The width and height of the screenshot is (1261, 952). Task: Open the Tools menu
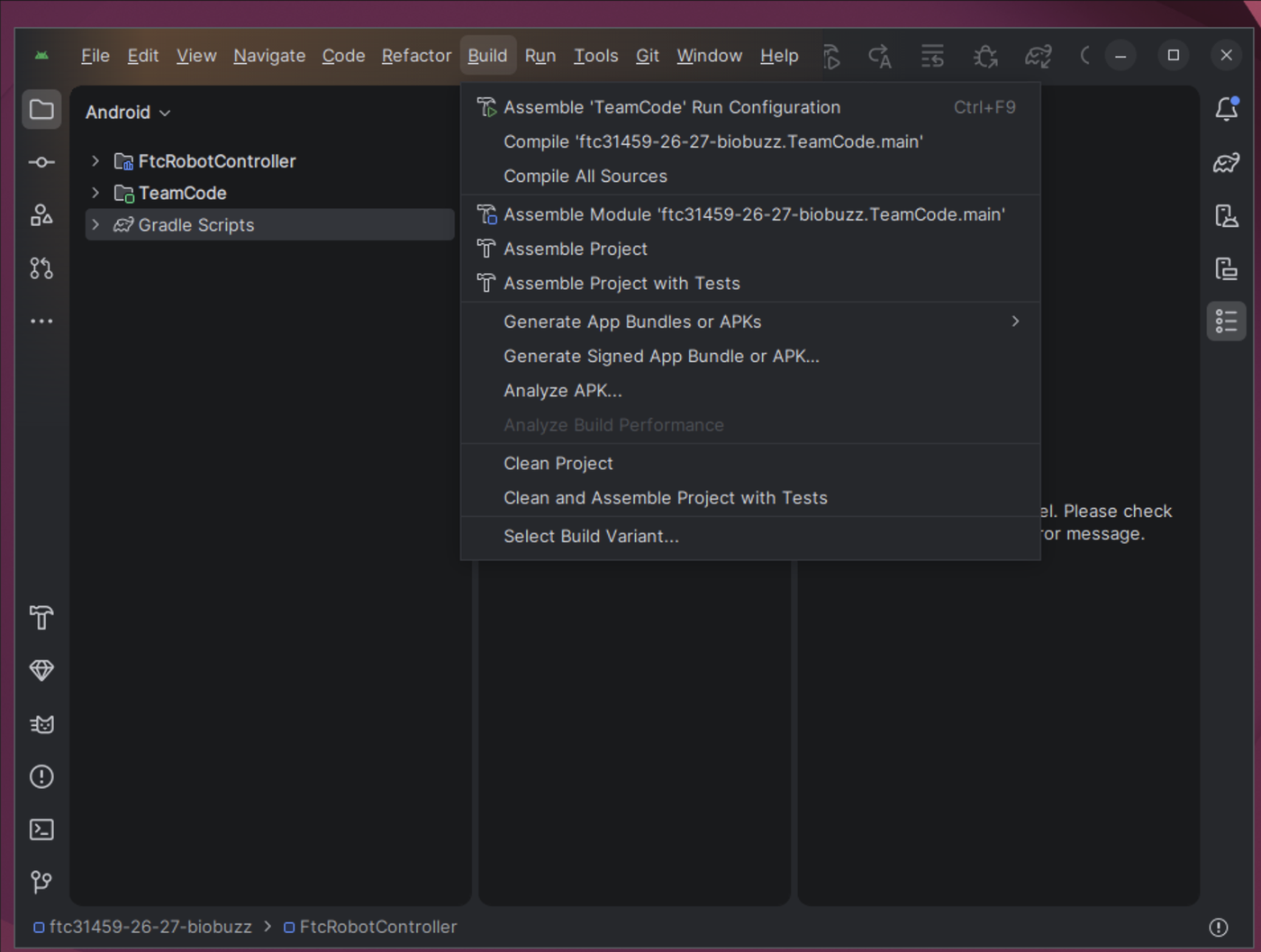596,56
